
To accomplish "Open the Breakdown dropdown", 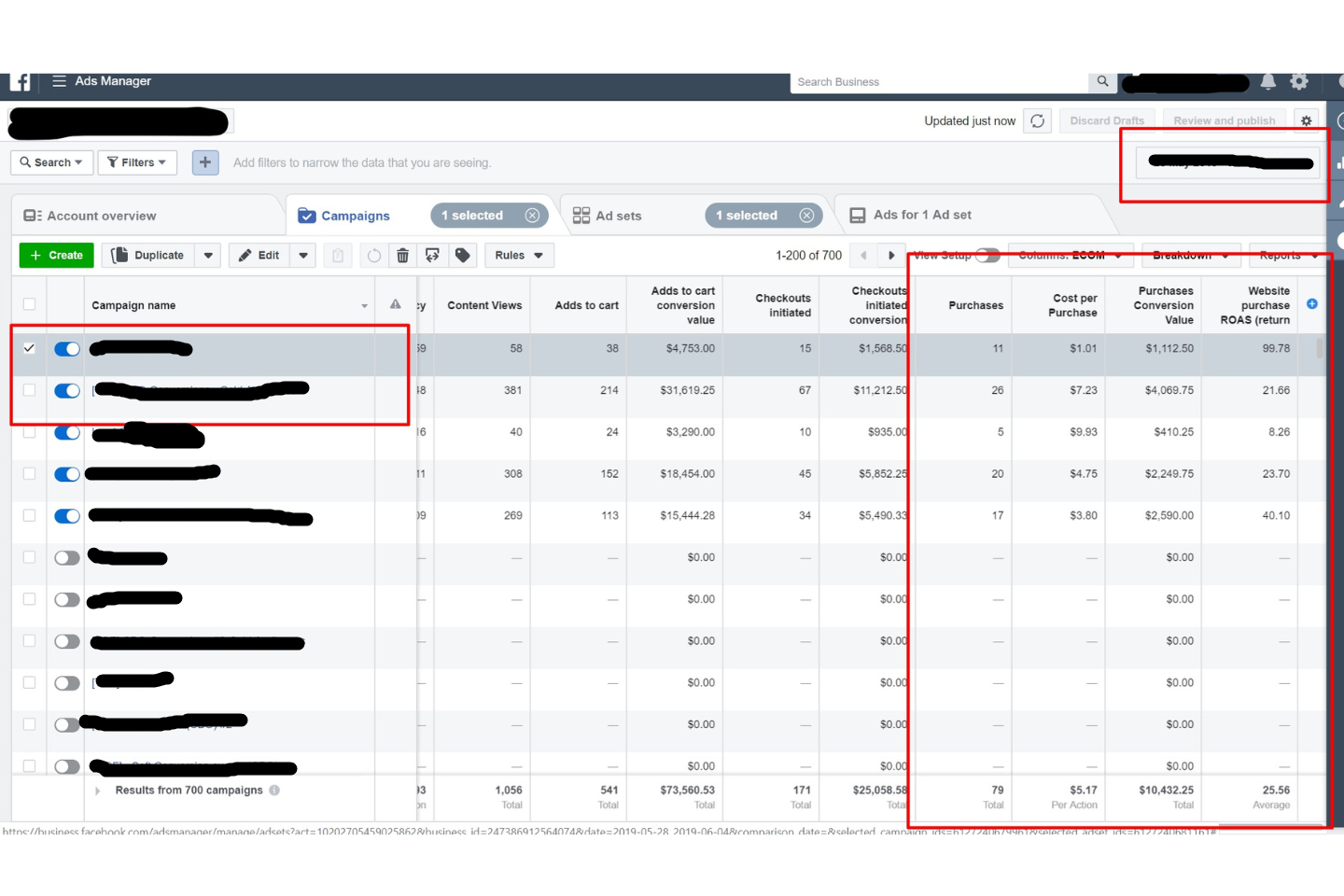I will (x=1190, y=255).
